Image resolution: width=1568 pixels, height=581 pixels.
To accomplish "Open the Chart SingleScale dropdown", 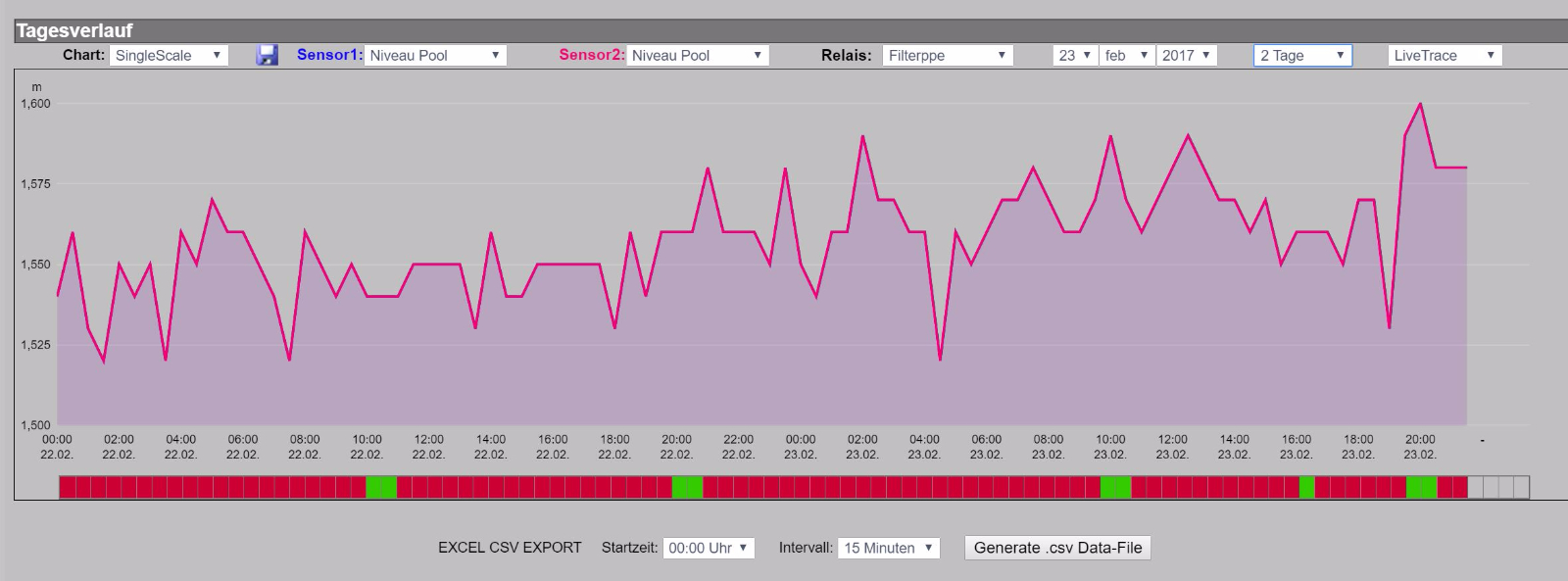I will tap(169, 55).
